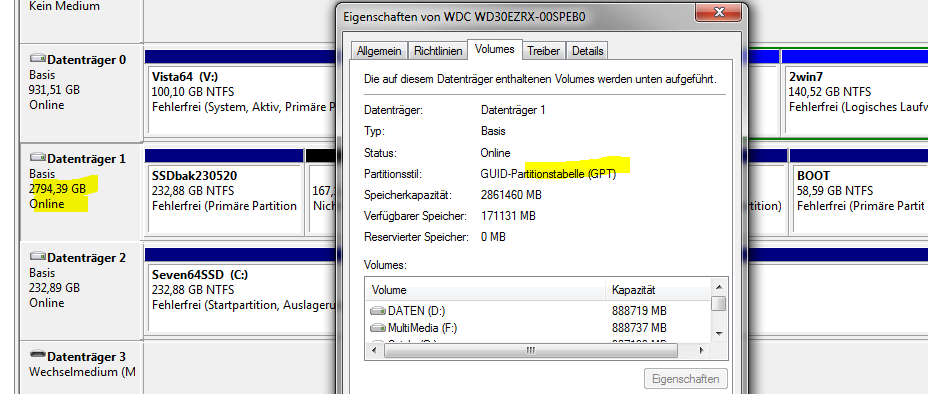Sort by the Kapazität column header
Screen dimensions: 928x394
click(x=658, y=290)
